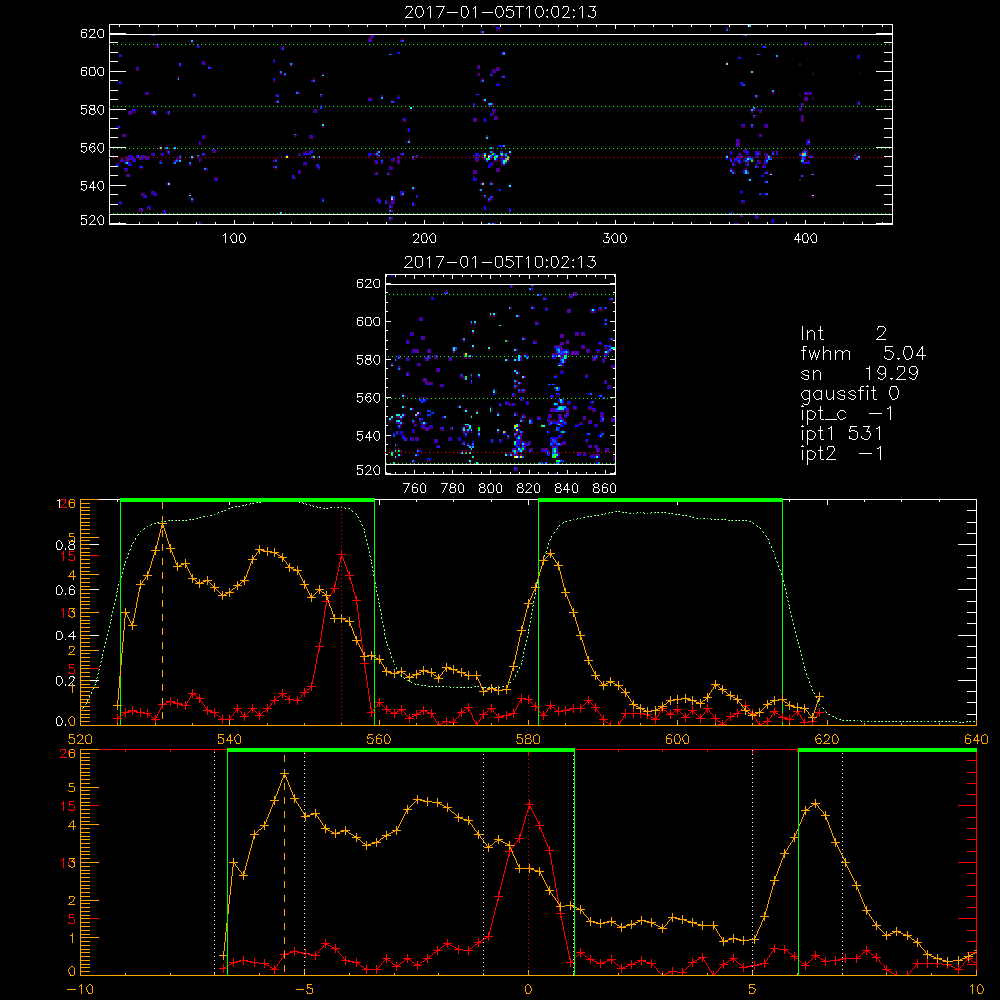This screenshot has width=1000, height=1000.
Task: Click the top plot title 2017-01-05T10:02:13
Action: [501, 12]
